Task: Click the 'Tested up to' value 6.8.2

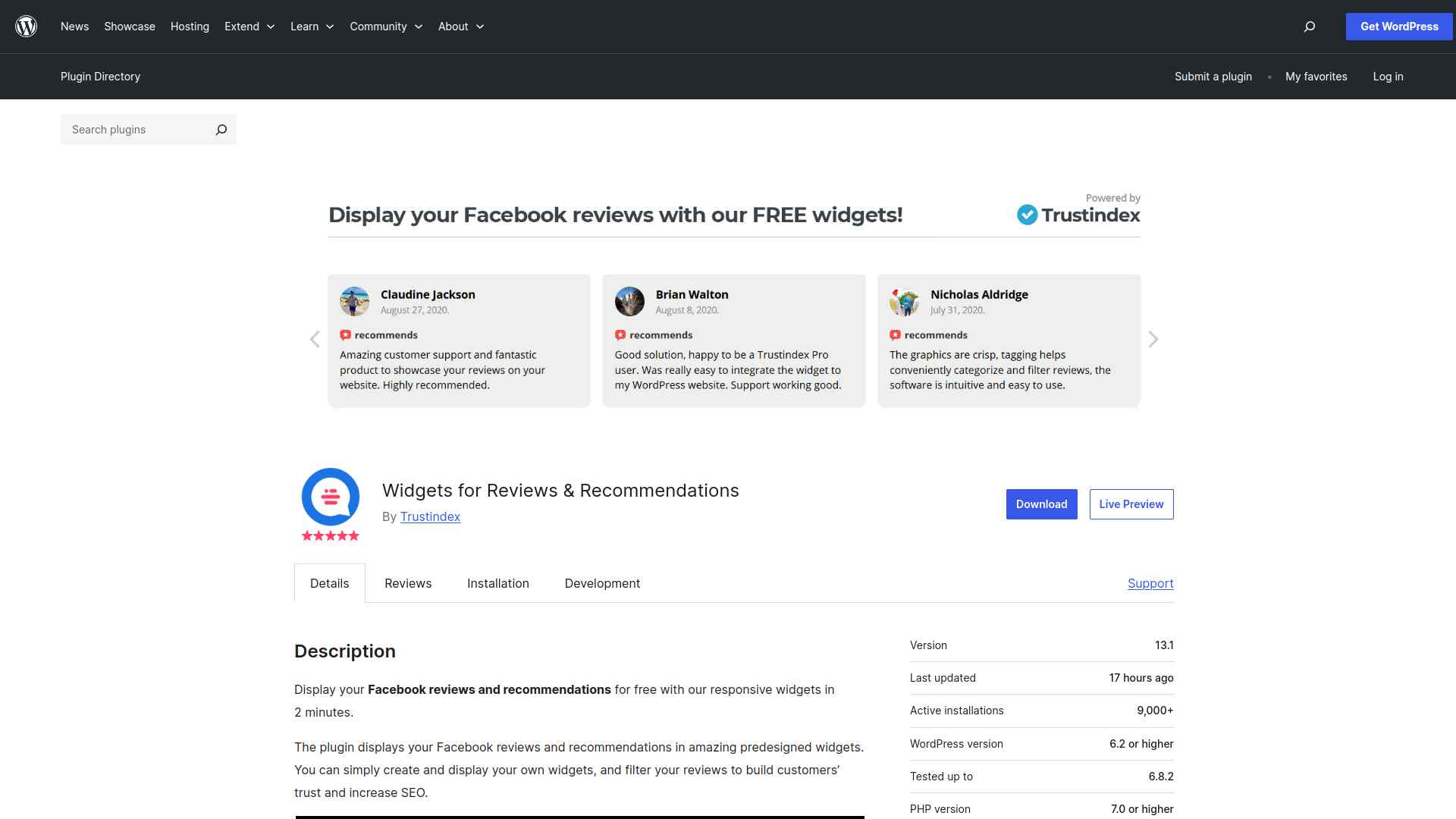Action: 1161,777
